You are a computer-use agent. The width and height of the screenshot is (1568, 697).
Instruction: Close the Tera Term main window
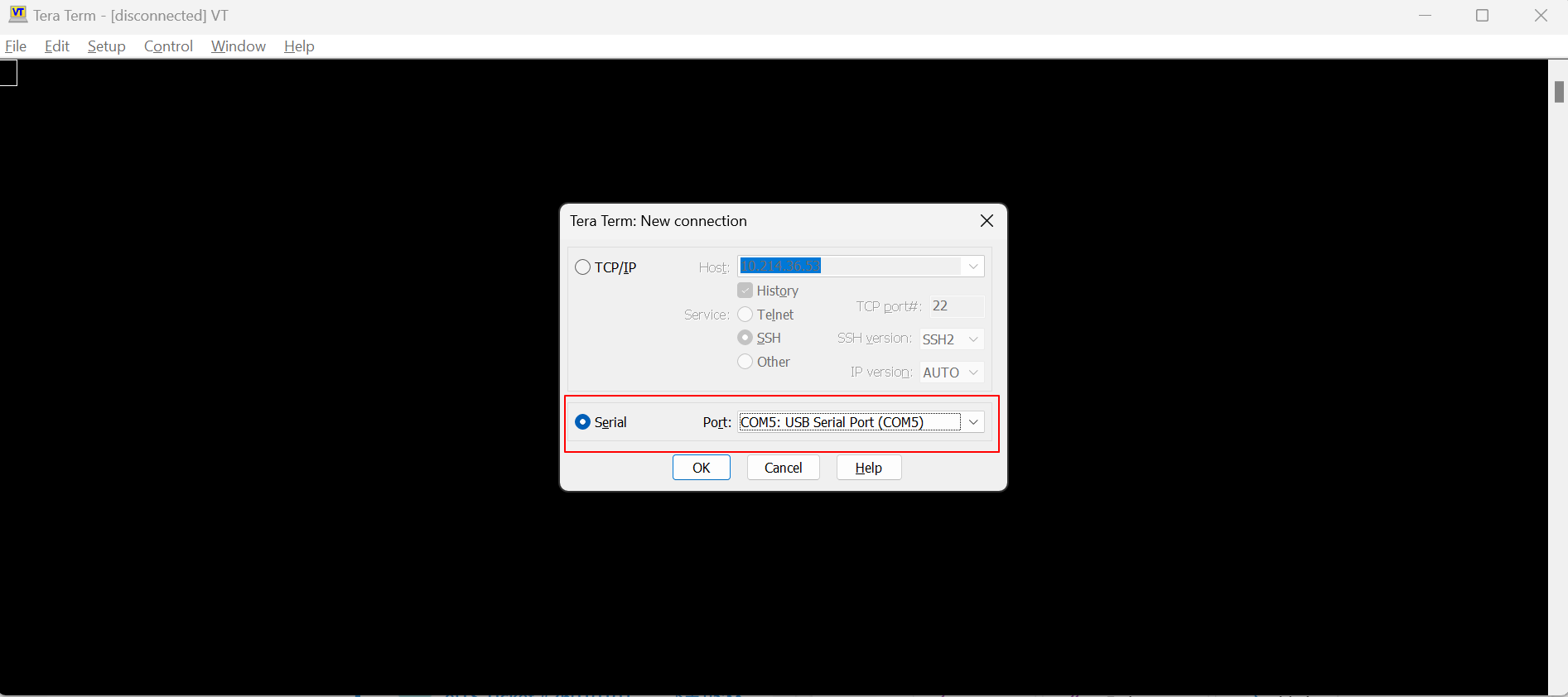point(1541,16)
